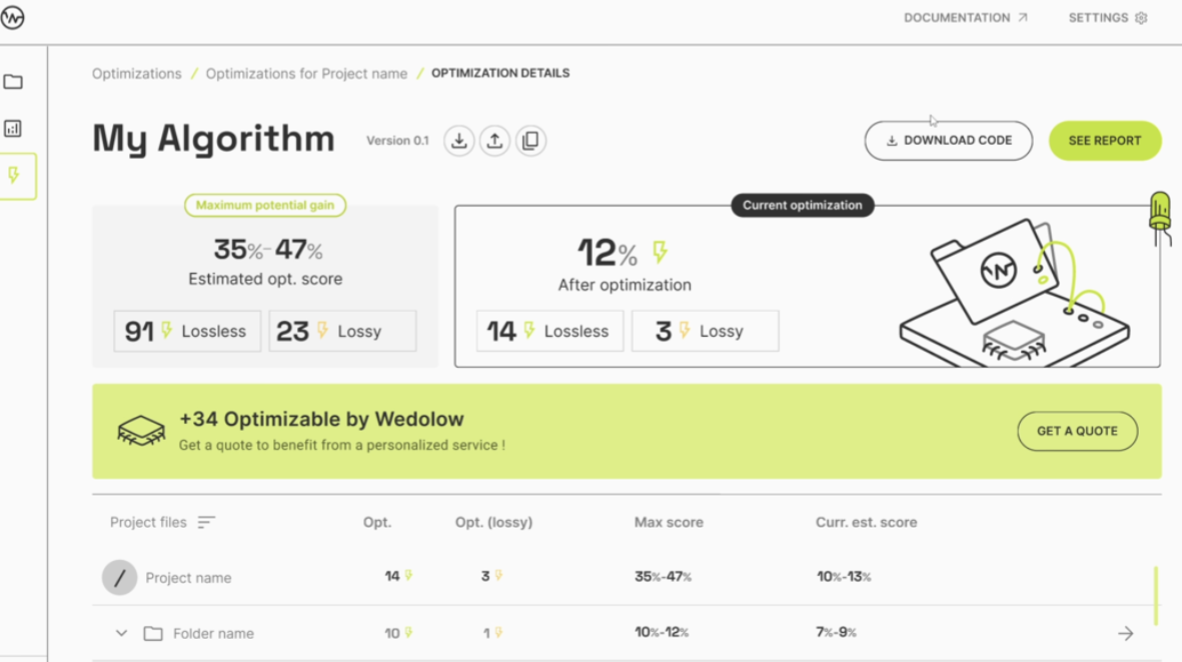This screenshot has height=662, width=1182.
Task: Click the See Report button
Action: (x=1104, y=141)
